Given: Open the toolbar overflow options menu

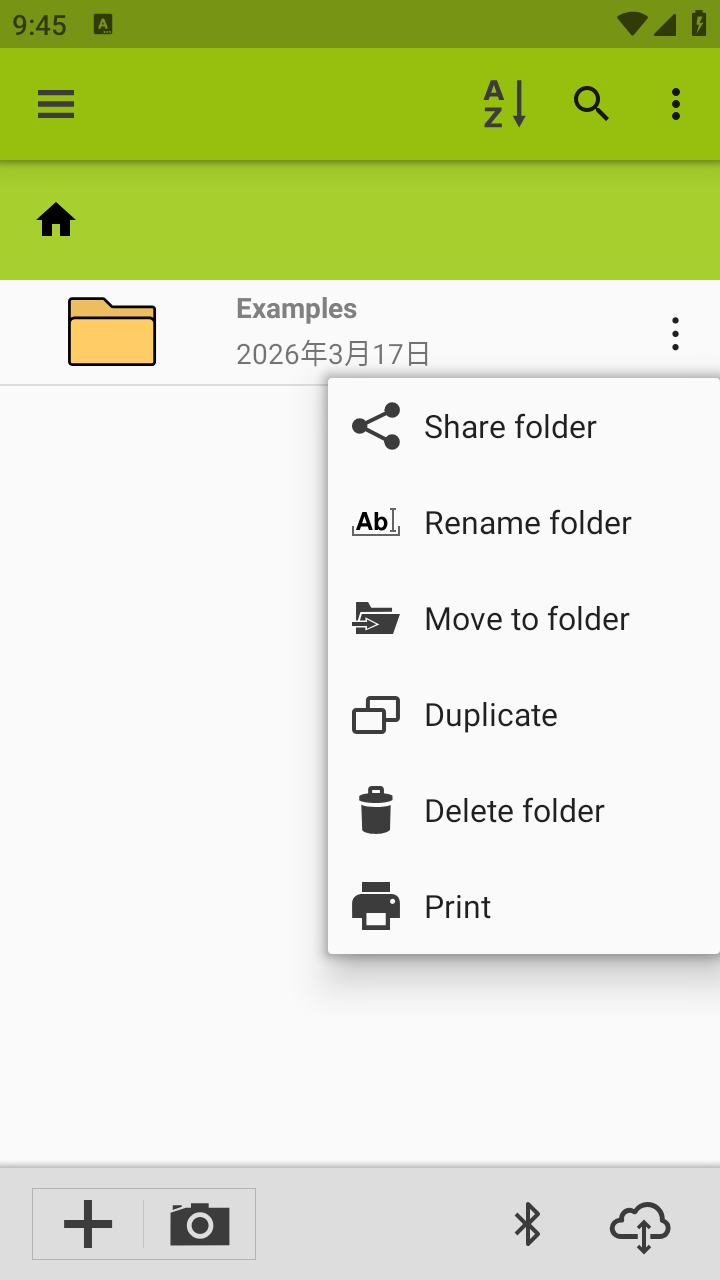Looking at the screenshot, I should (676, 104).
